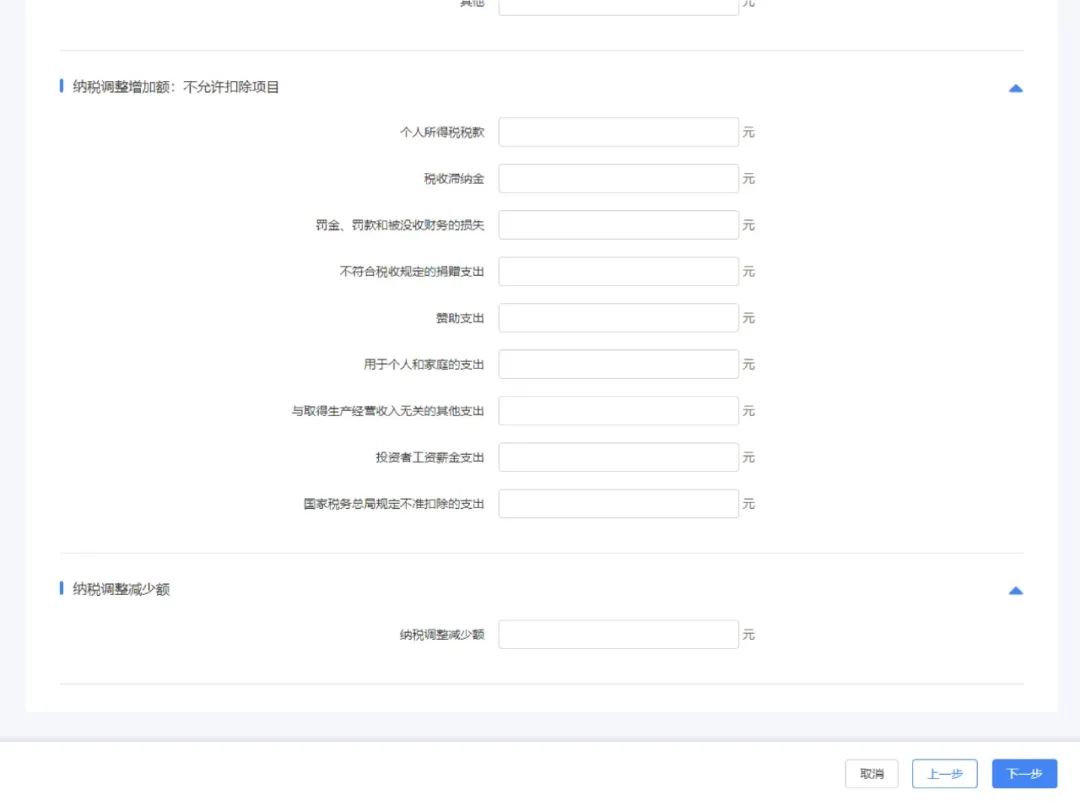The image size is (1080, 806).
Task: Click the 纳税调整增加额：不允许扣除项目 section heading
Action: tap(176, 87)
